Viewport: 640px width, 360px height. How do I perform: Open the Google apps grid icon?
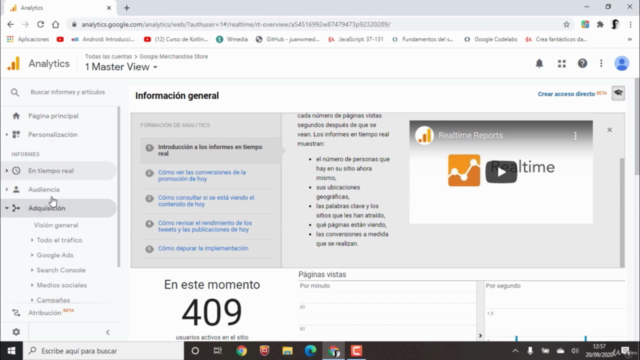click(x=562, y=63)
